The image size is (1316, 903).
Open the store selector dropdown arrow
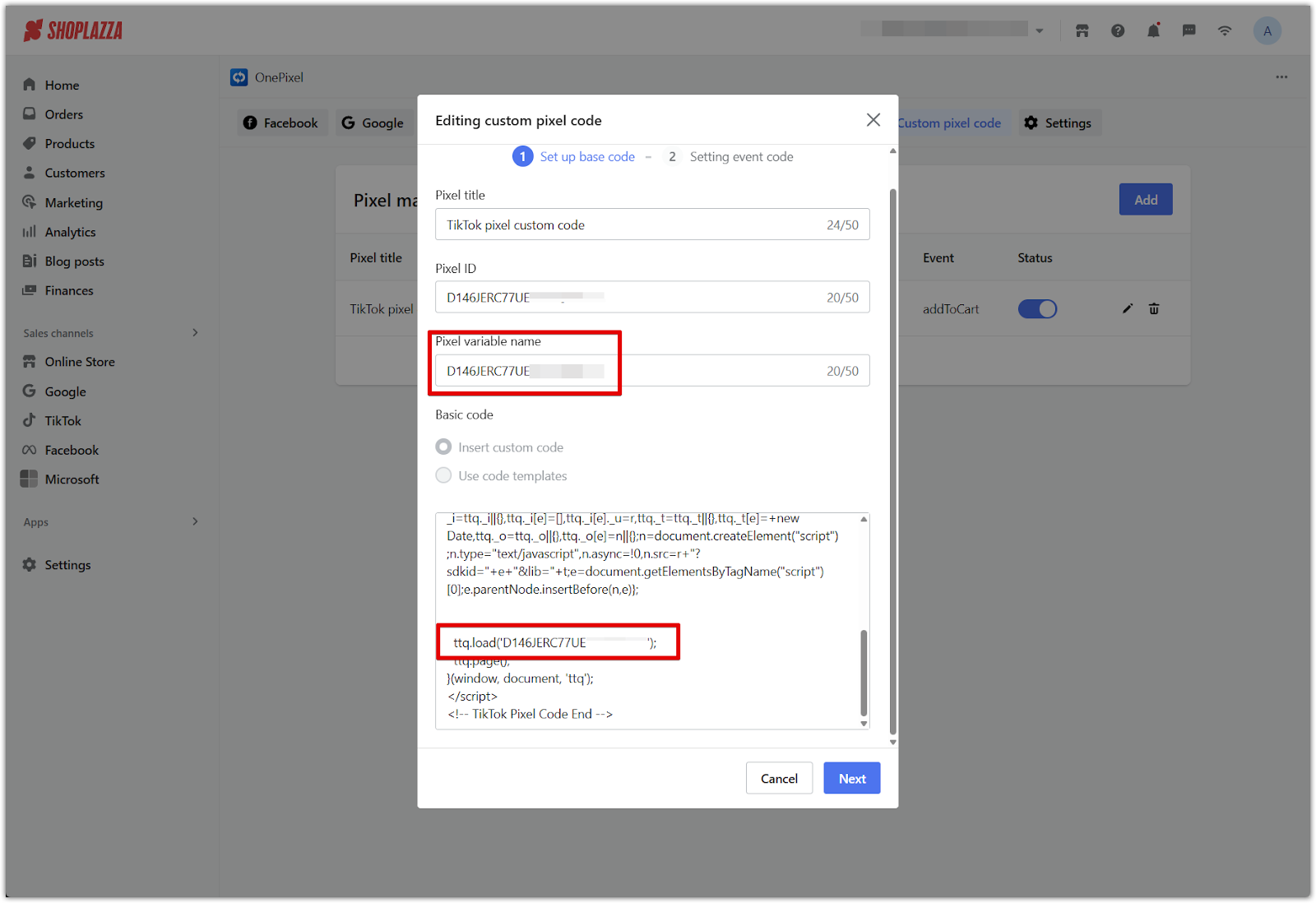pyautogui.click(x=1040, y=31)
